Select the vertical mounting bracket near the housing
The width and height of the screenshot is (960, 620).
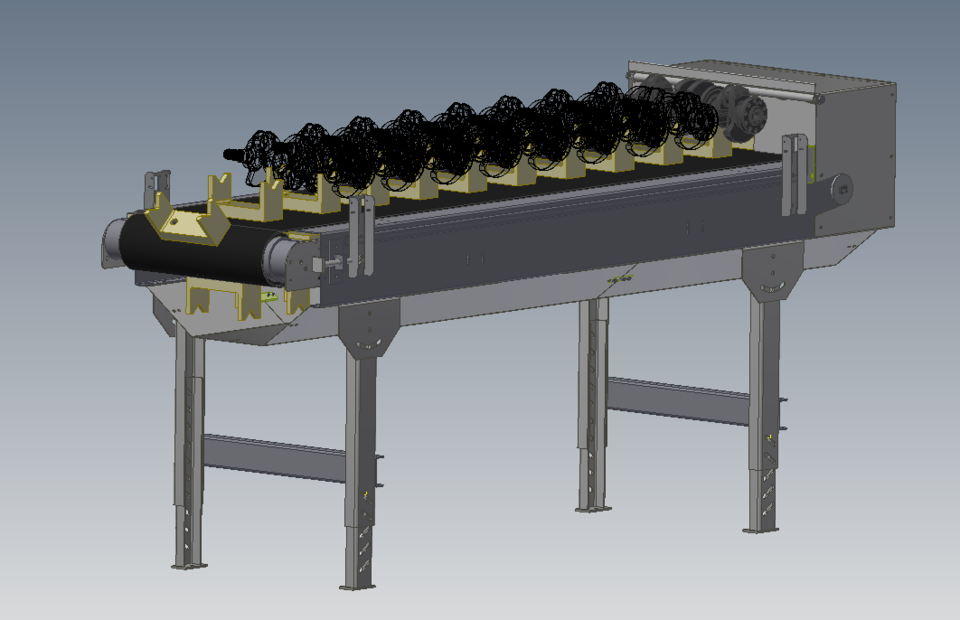[793, 174]
